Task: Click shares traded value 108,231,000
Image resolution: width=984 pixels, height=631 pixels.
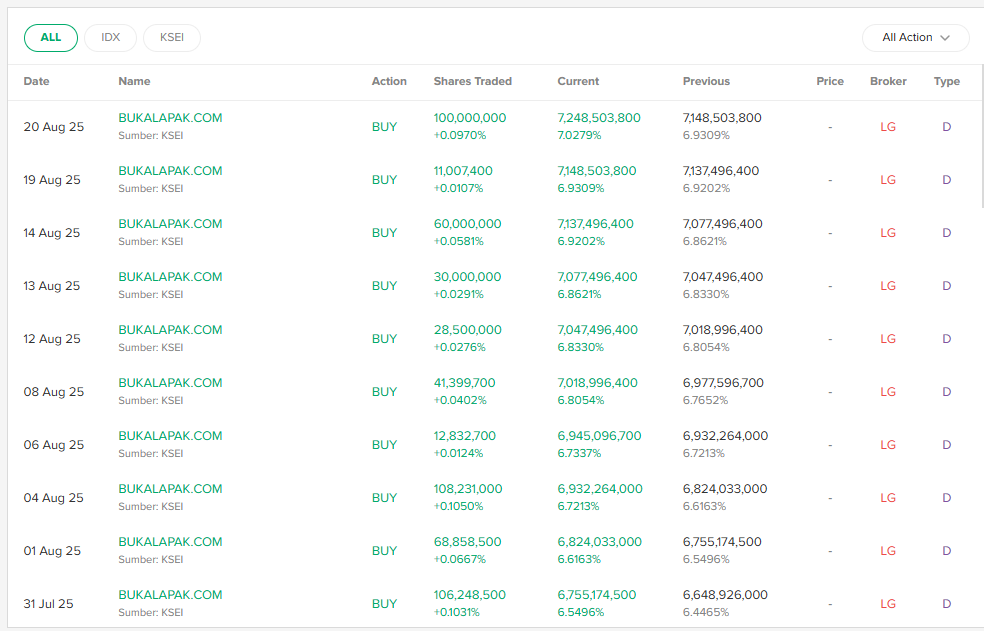Action: pos(468,489)
